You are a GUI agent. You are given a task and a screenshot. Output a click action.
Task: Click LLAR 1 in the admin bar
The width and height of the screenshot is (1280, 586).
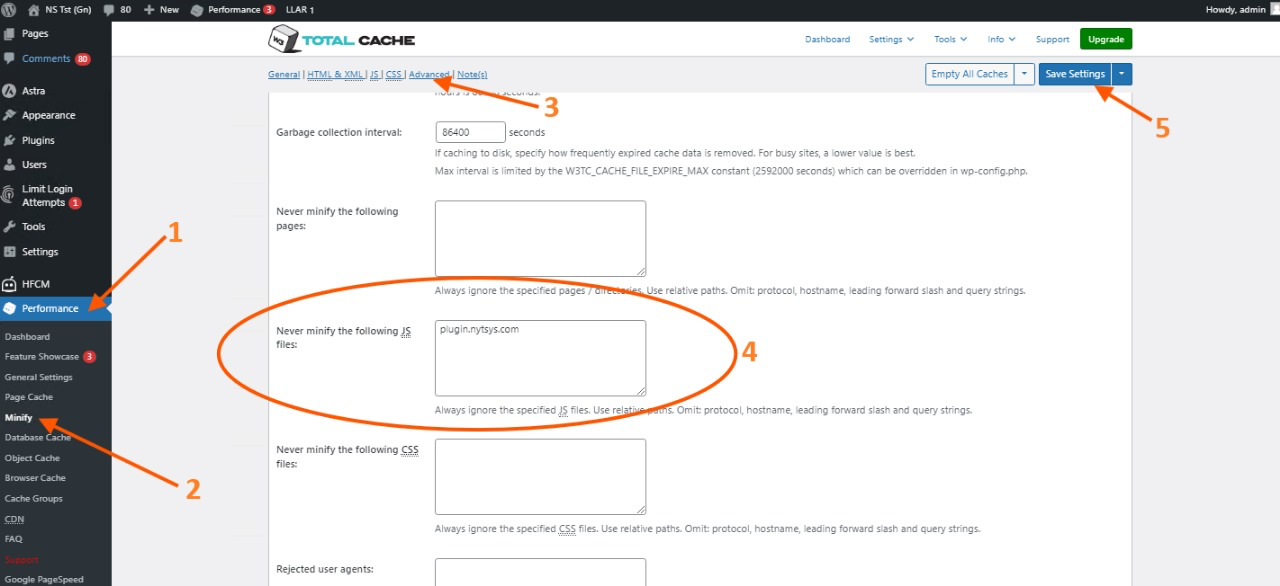pos(300,9)
